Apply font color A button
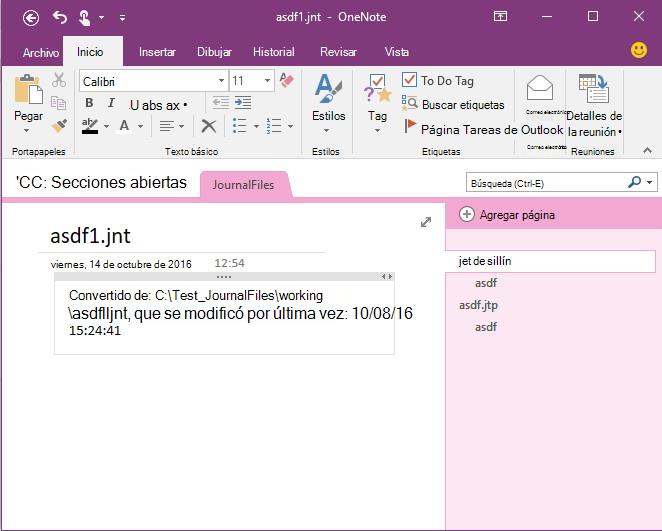The width and height of the screenshot is (662, 531). [124, 126]
